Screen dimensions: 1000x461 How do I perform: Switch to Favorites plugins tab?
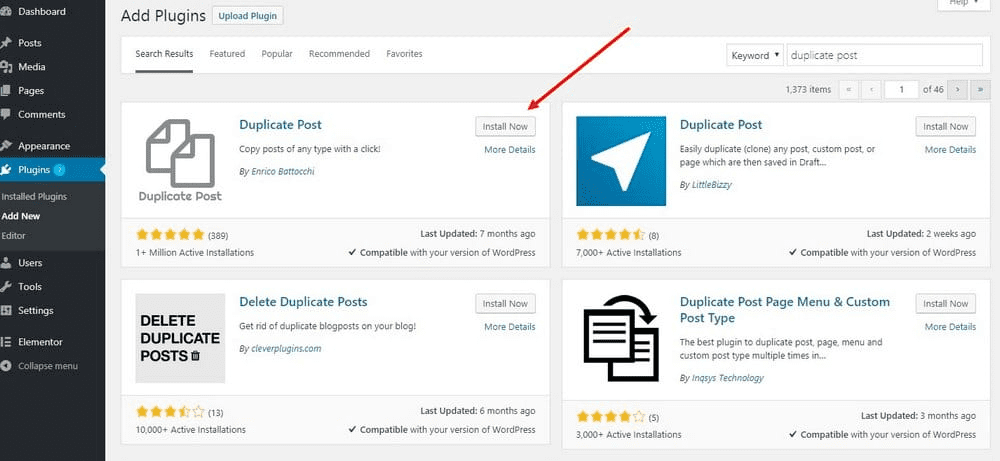404,54
